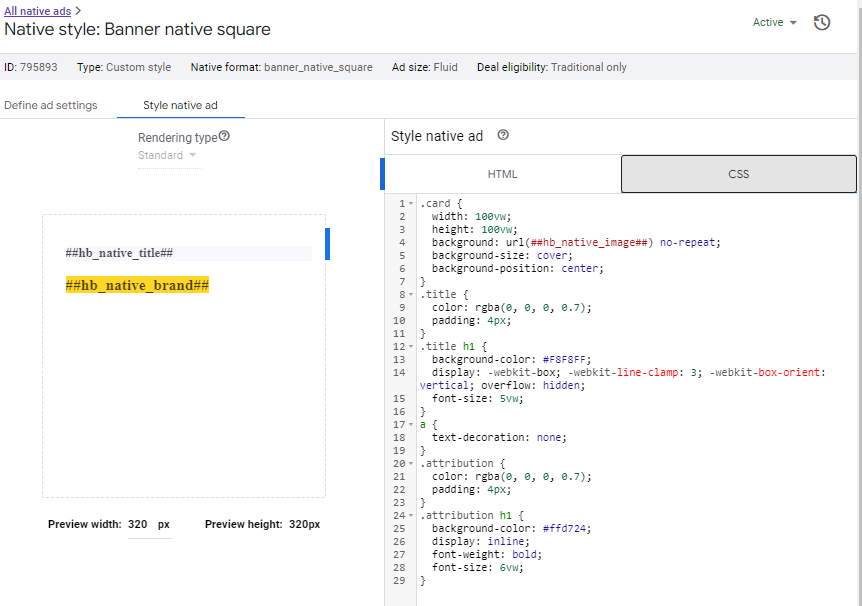Click help icon next to Style native ad heading
The height and width of the screenshot is (606, 862).
pyautogui.click(x=503, y=136)
